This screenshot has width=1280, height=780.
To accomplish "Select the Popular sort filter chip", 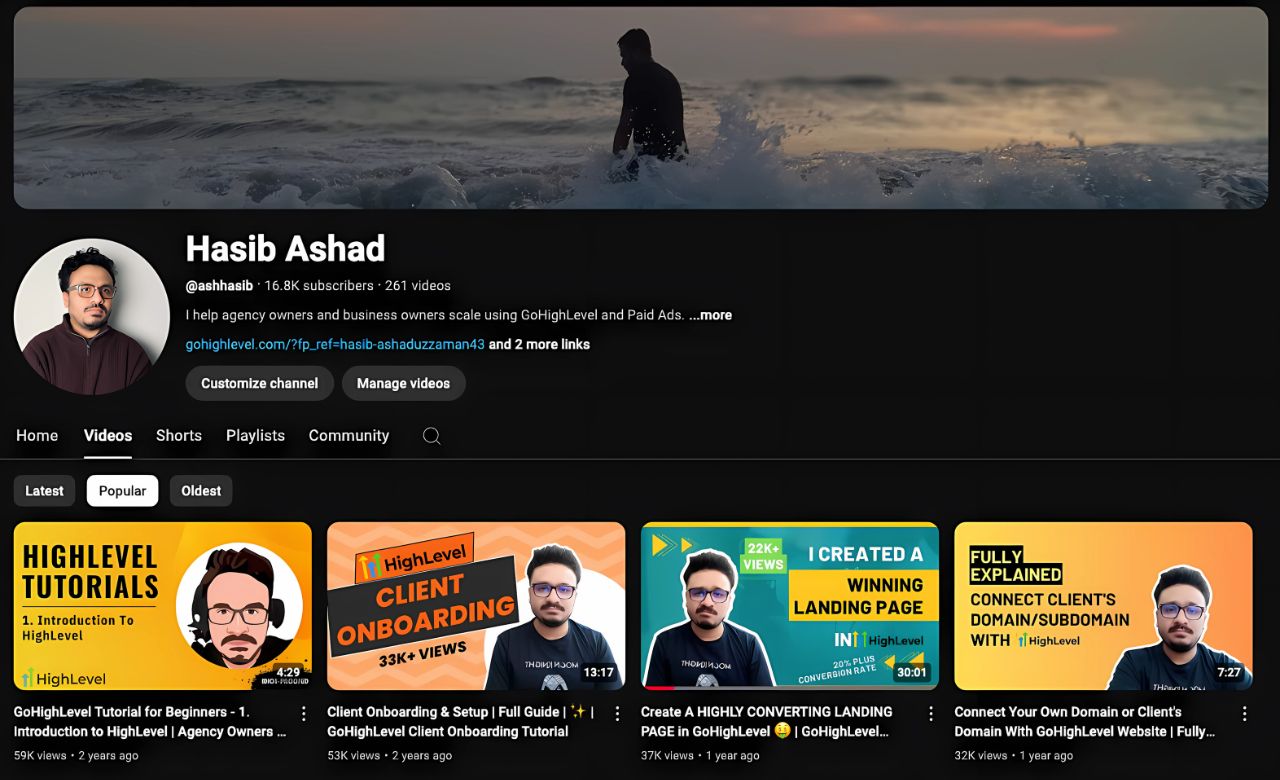I will click(122, 491).
